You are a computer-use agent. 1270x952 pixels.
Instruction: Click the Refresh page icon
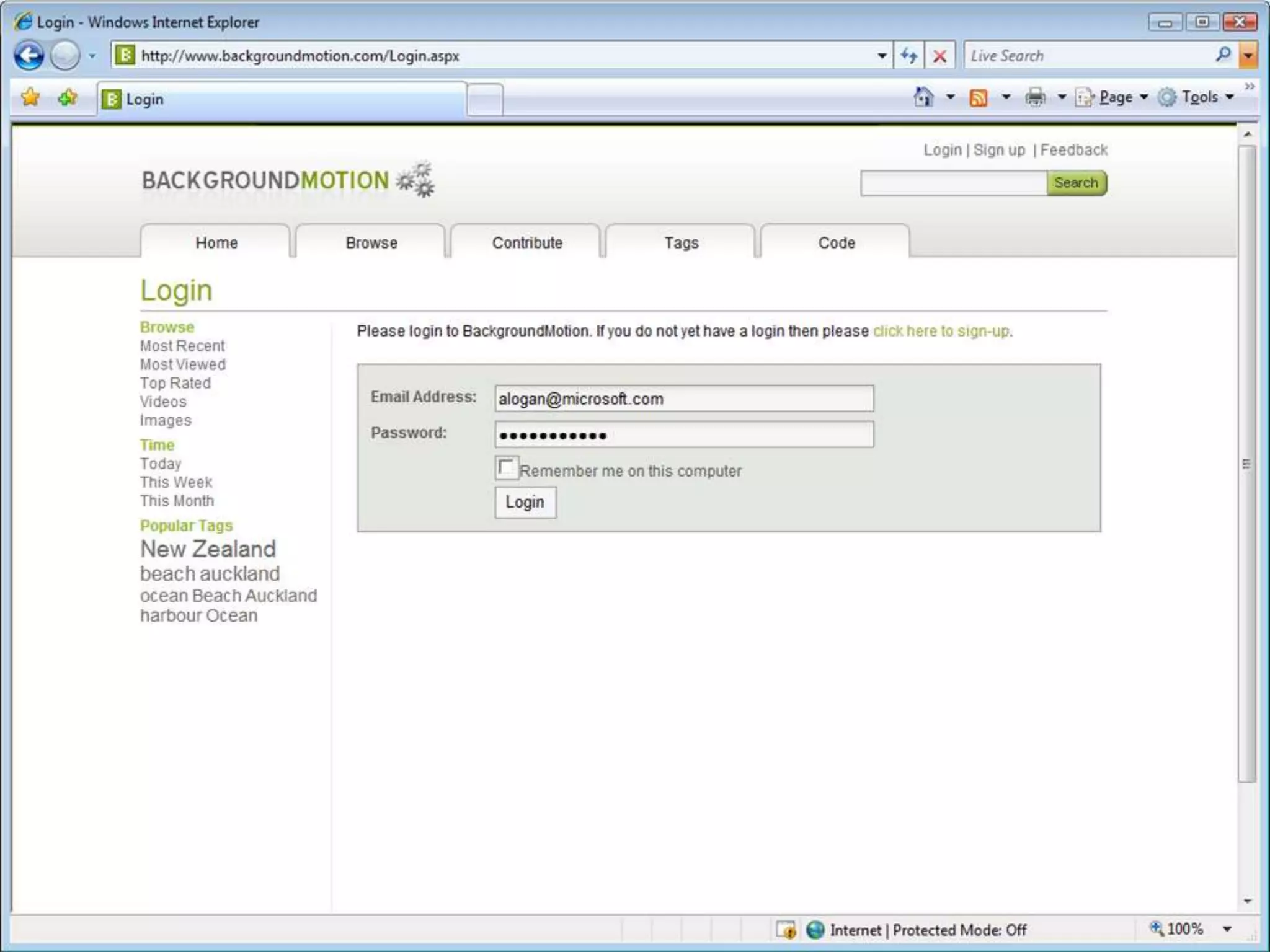pyautogui.click(x=909, y=56)
